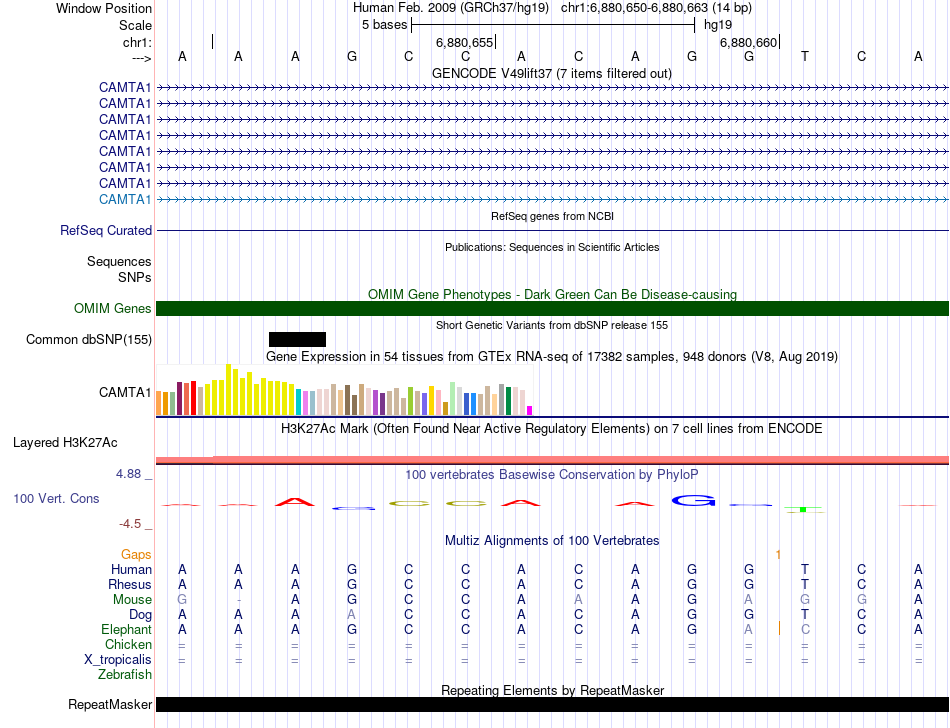The image size is (950, 728).
Task: Open the RepeatMasker track label
Action: (110, 705)
